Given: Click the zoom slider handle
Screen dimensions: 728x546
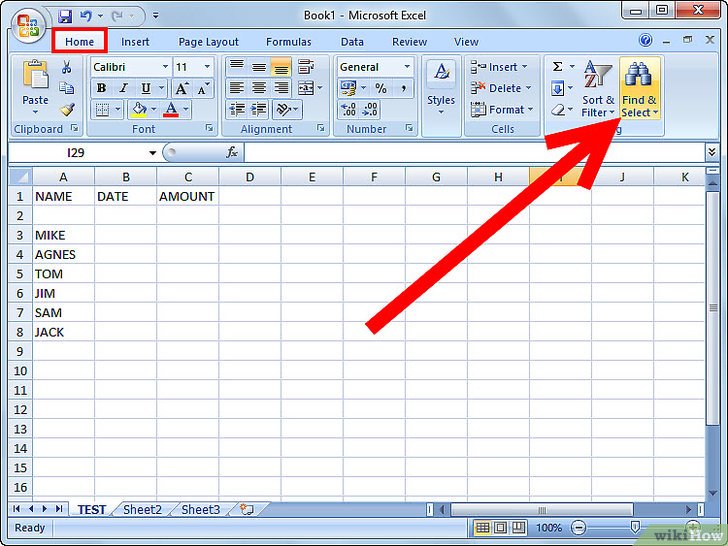Looking at the screenshot, I should [635, 527].
